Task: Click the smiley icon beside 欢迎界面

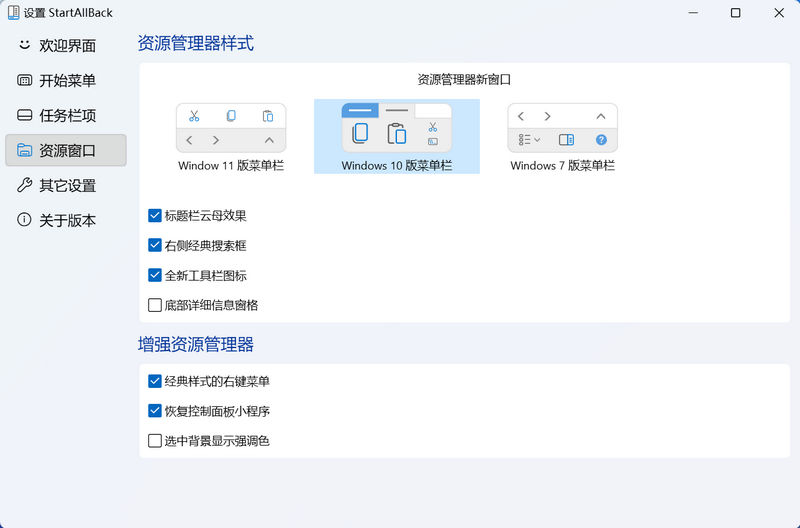Action: click(24, 46)
